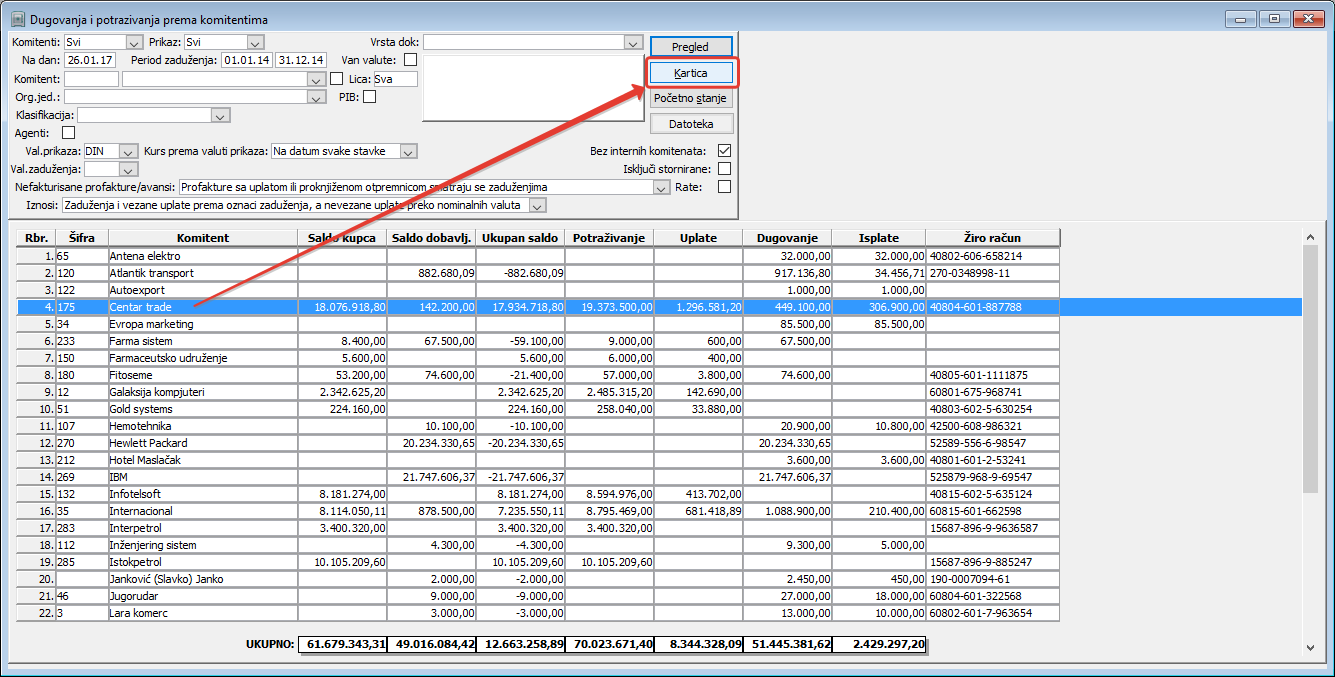
Task: Click the table scrollbar up arrow
Action: [1310, 238]
